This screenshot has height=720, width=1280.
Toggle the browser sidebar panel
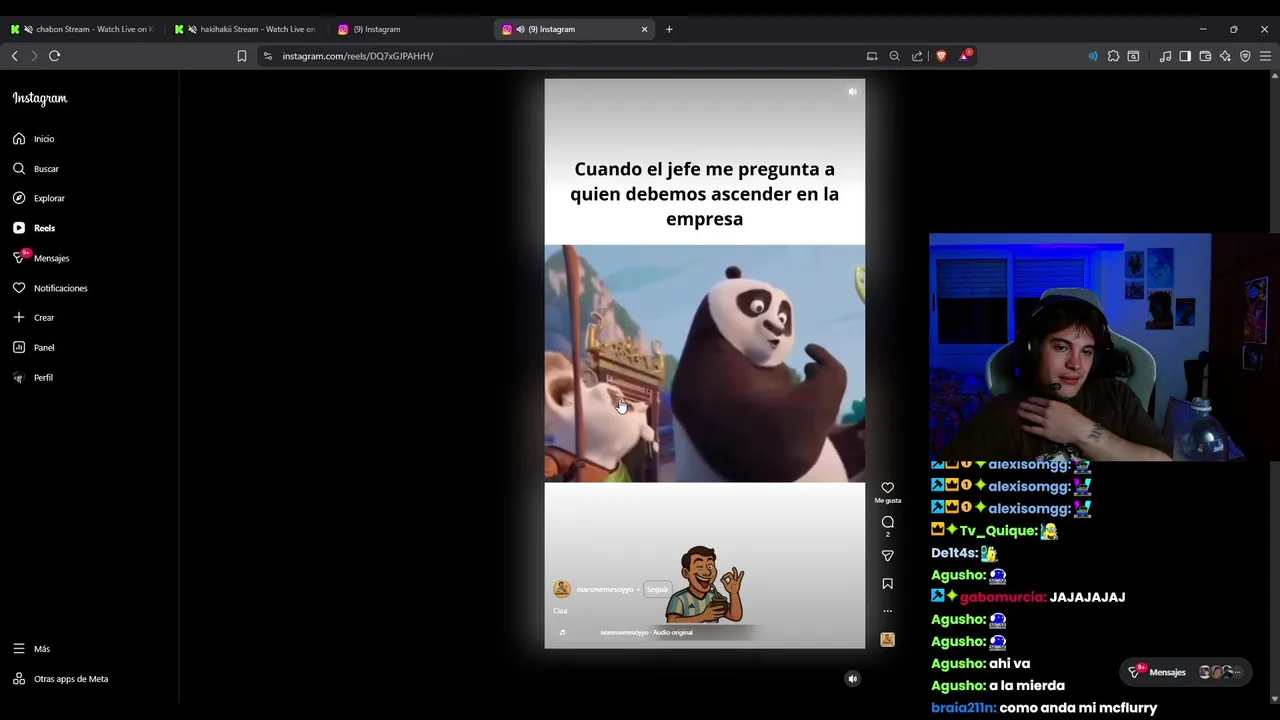(x=1185, y=56)
